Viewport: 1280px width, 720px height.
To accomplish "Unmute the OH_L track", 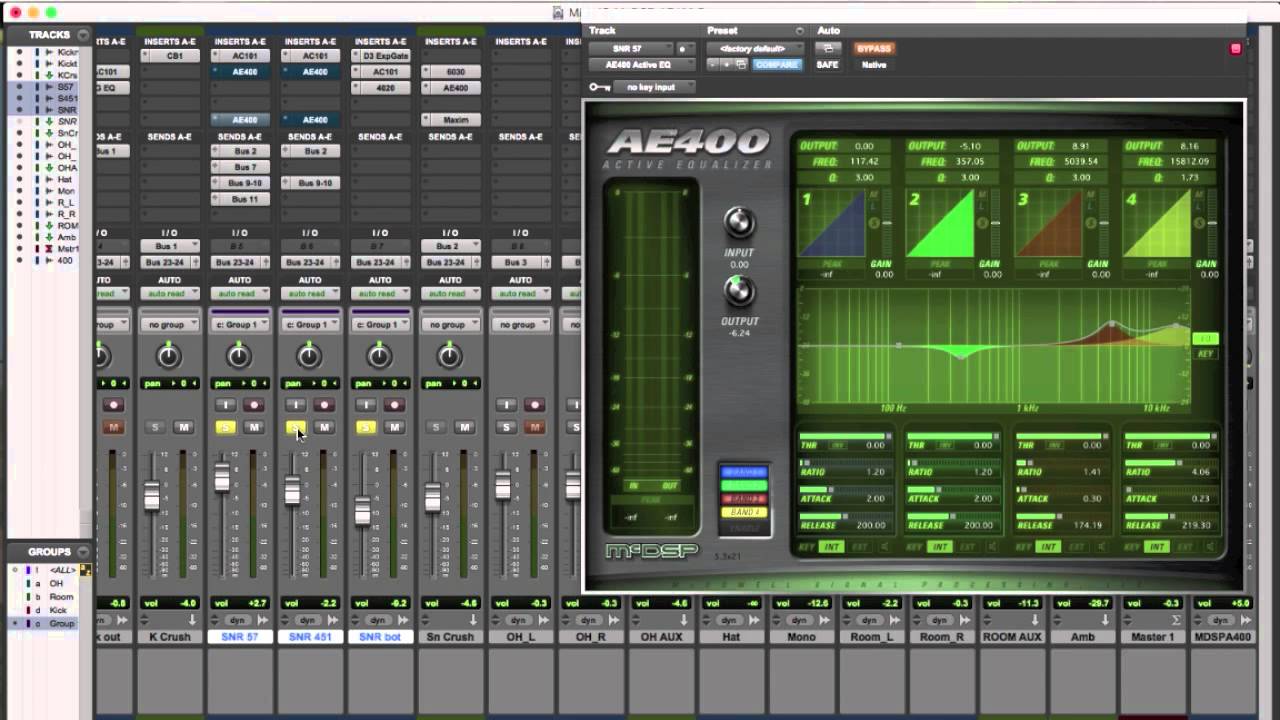I will 533,427.
